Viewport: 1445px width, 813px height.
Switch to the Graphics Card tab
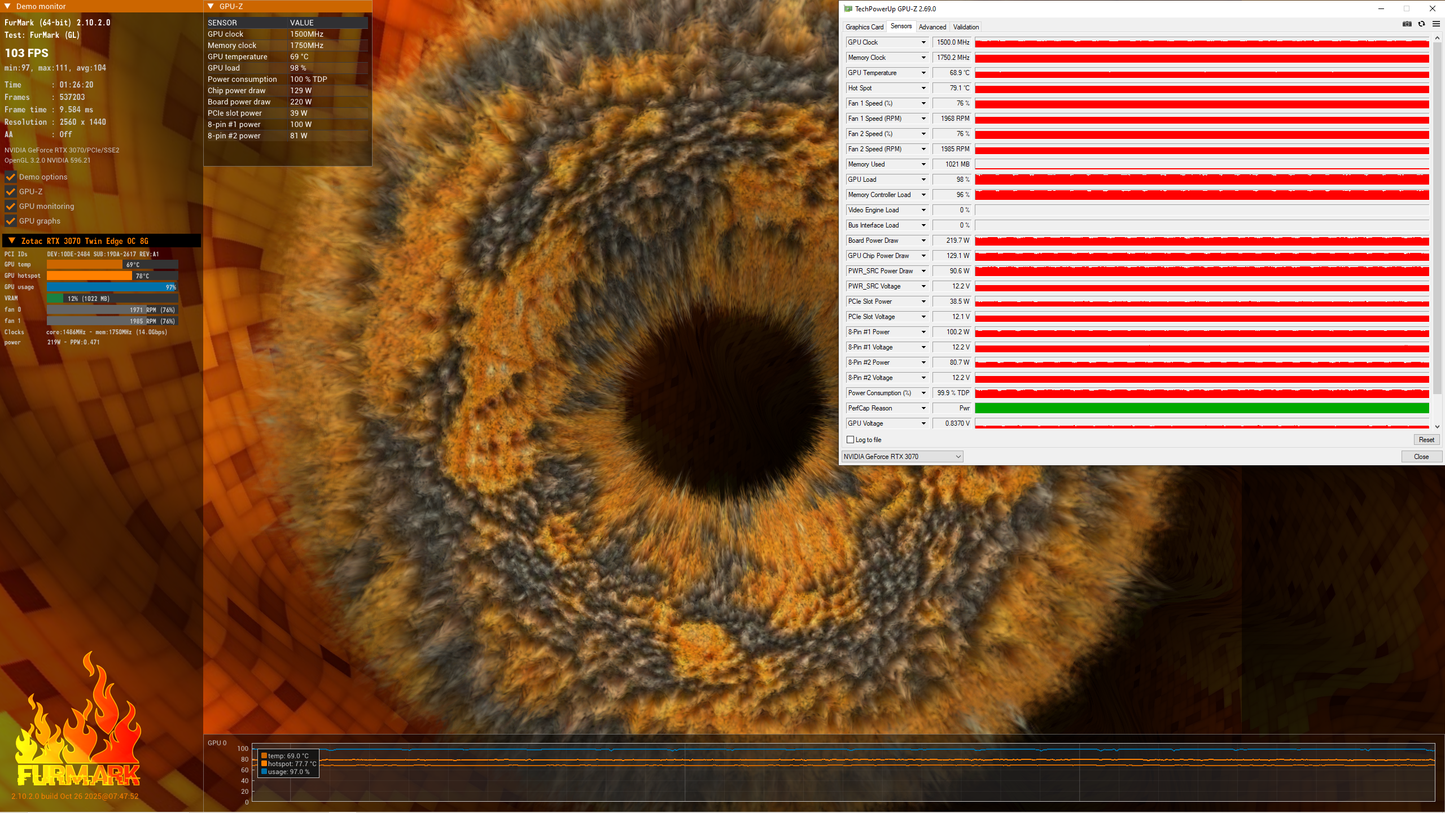(864, 27)
